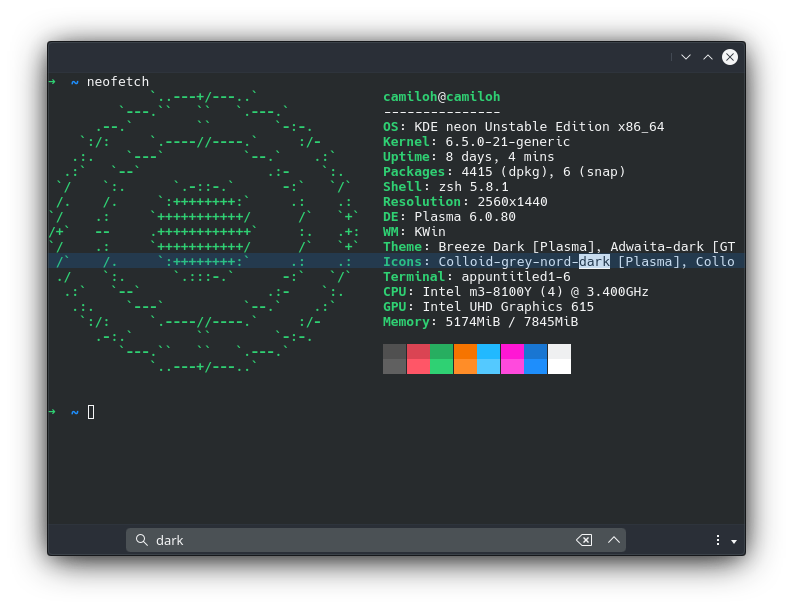
Task: Click the magnifier icon in the search bar
Action: 141,540
